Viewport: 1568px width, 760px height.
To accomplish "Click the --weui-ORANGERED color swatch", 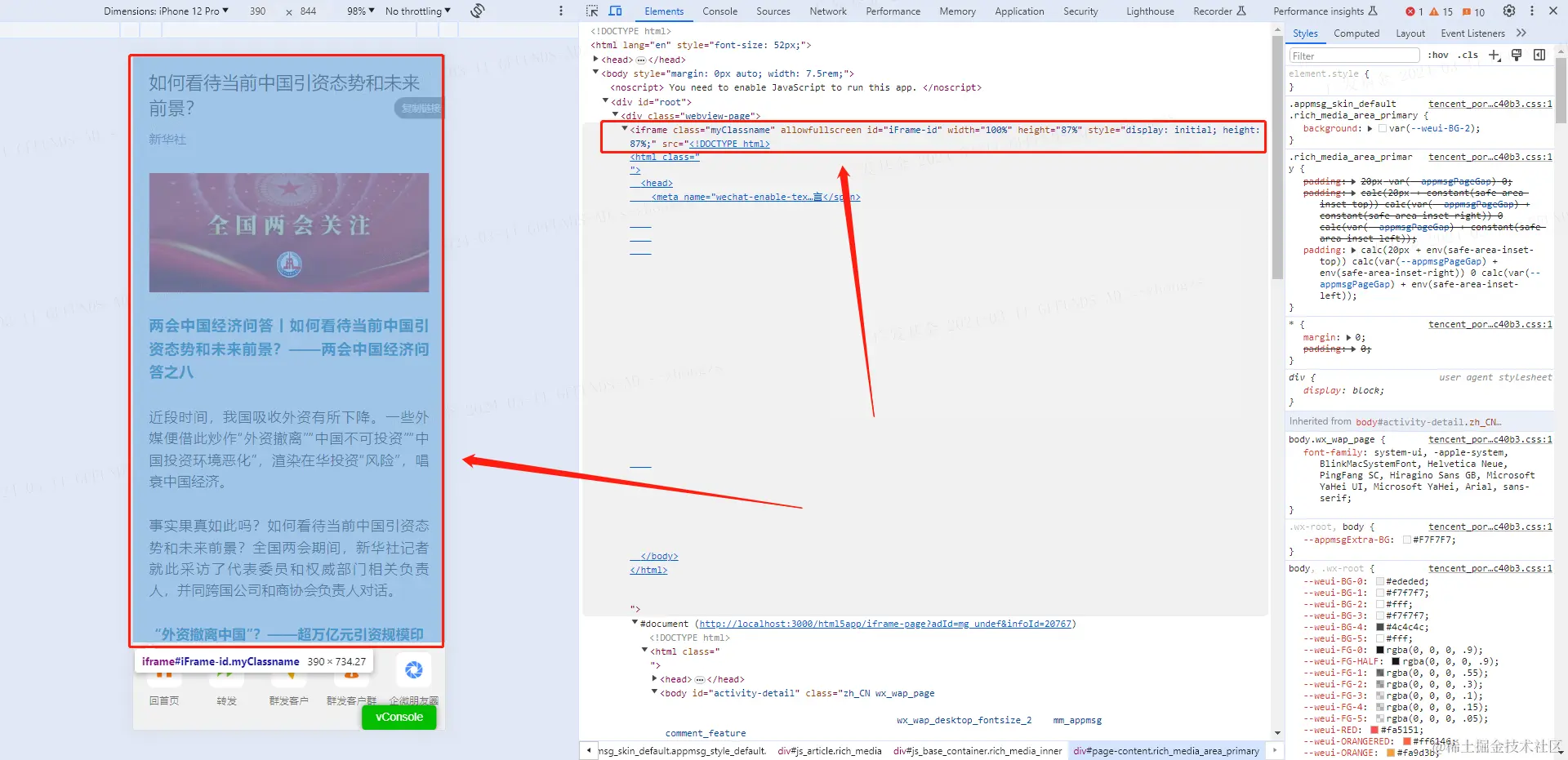I will [1407, 741].
